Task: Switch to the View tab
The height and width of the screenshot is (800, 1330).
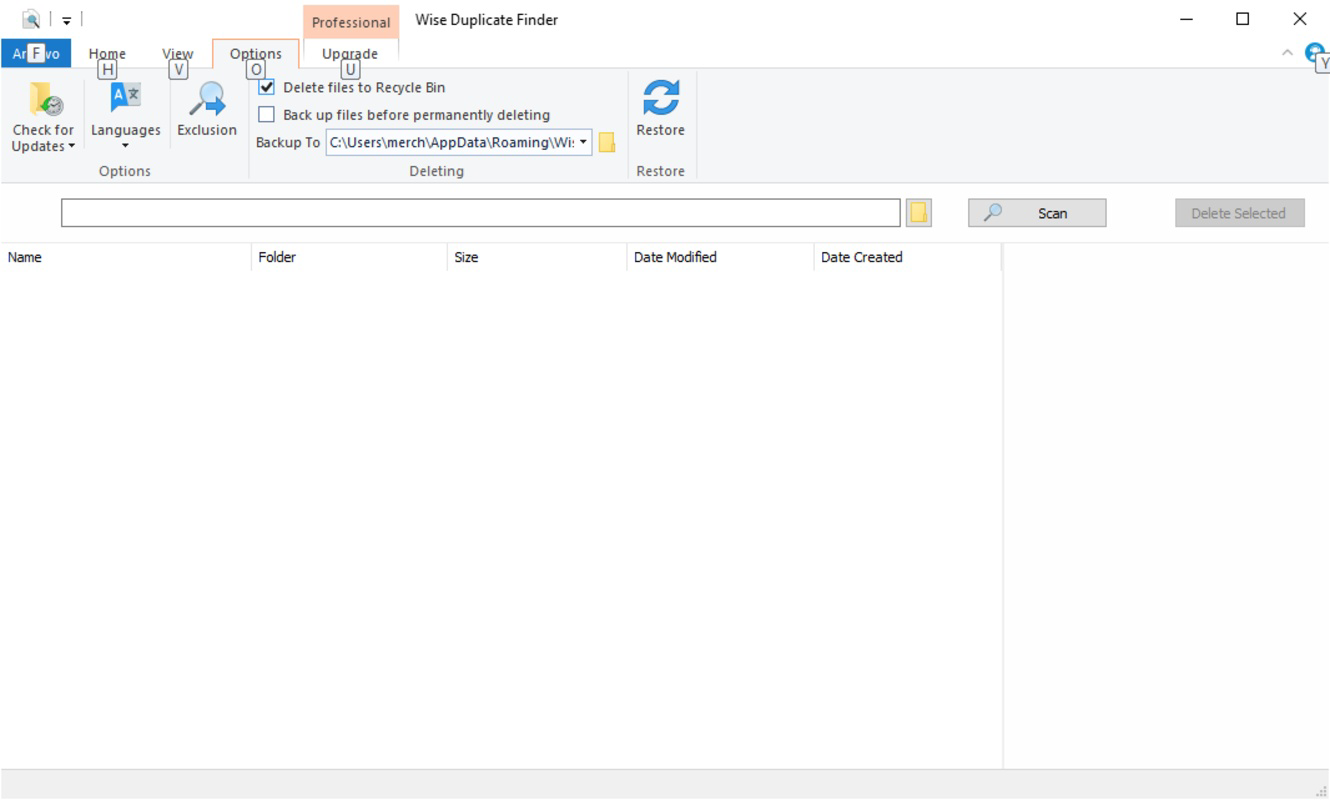Action: (177, 54)
